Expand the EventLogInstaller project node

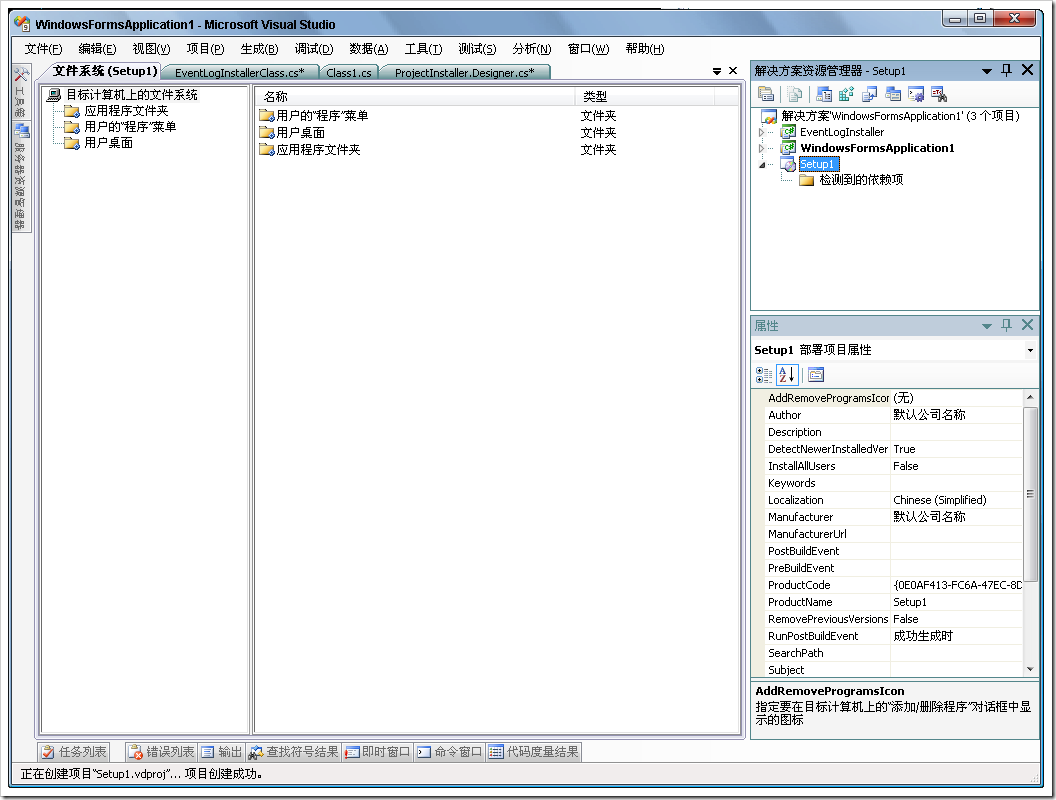[x=762, y=132]
